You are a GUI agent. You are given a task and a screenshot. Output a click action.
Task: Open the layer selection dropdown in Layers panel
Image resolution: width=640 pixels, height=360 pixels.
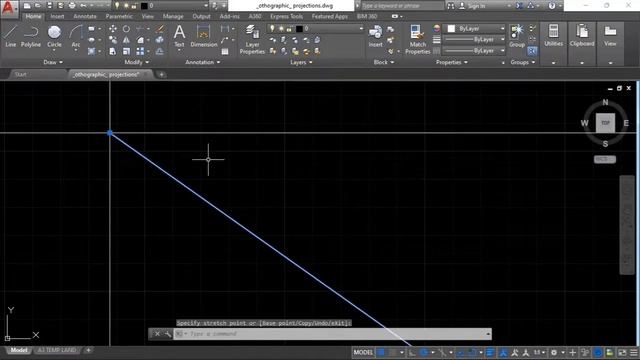click(x=315, y=29)
